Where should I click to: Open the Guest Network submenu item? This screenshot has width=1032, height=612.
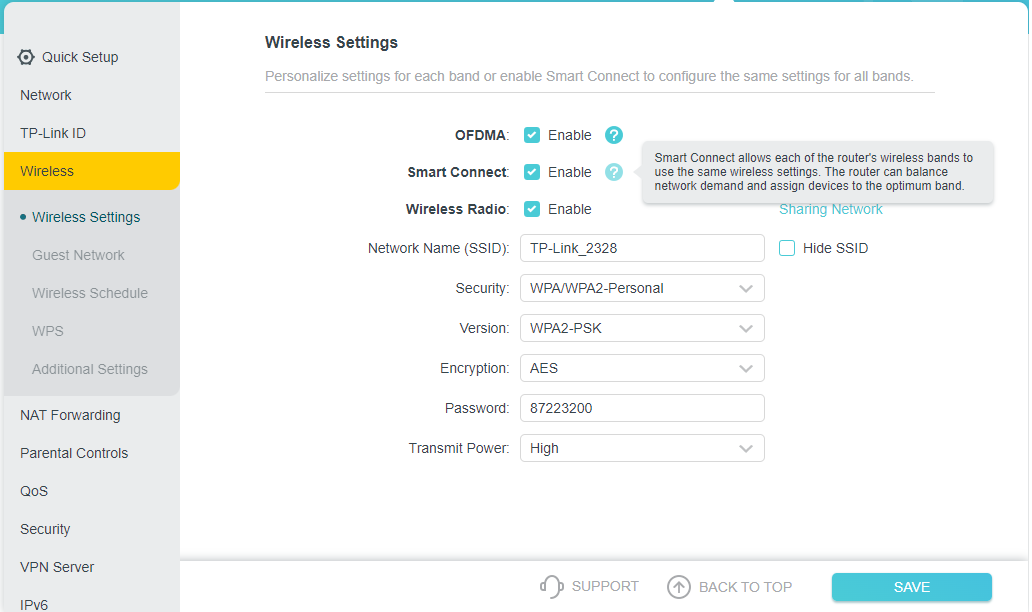coord(78,255)
